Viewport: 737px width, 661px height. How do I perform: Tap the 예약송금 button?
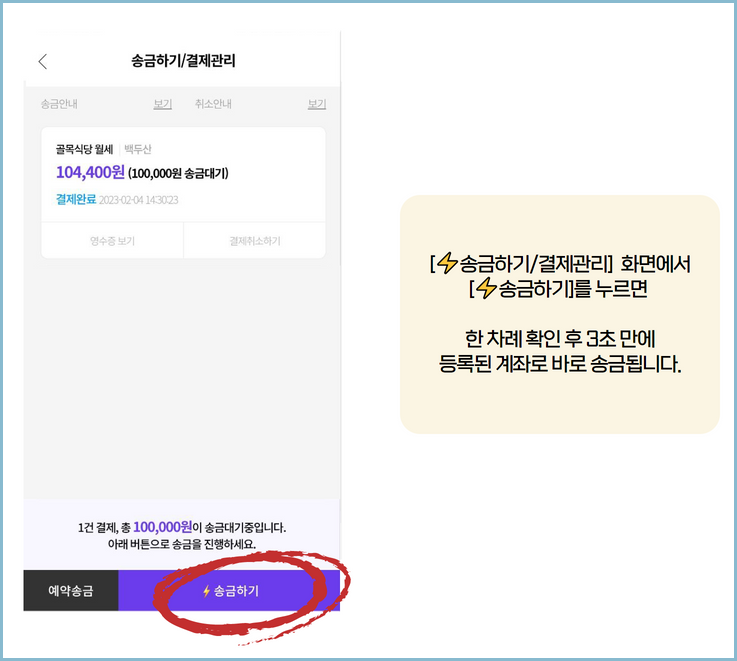(x=71, y=590)
